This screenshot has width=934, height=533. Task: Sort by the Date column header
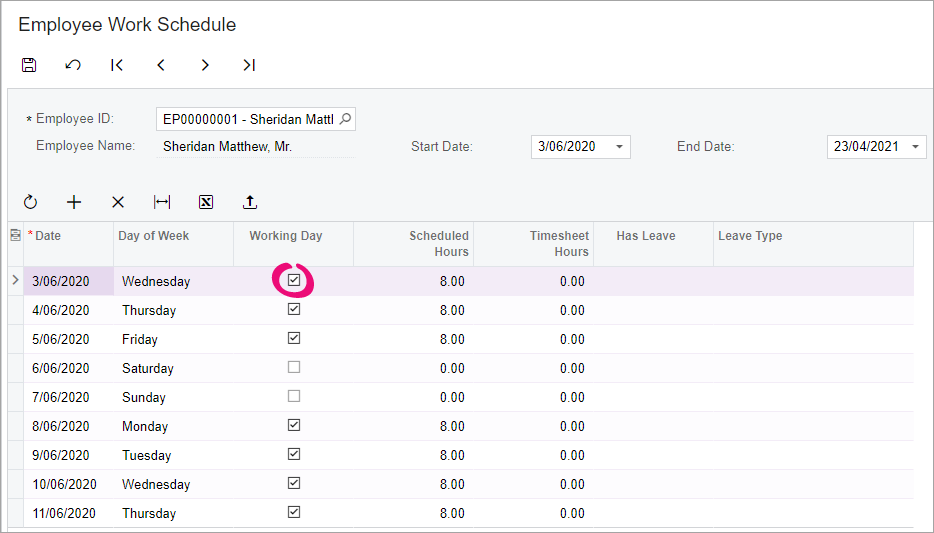tap(69, 244)
